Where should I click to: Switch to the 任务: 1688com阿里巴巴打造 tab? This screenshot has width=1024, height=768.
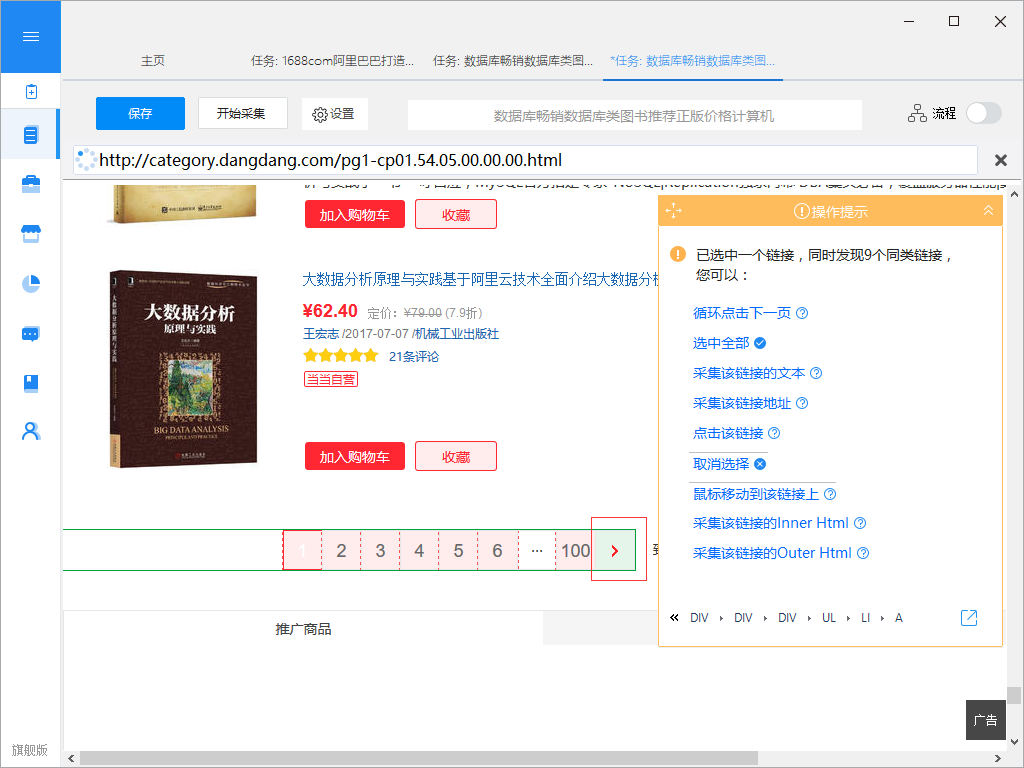(x=332, y=61)
